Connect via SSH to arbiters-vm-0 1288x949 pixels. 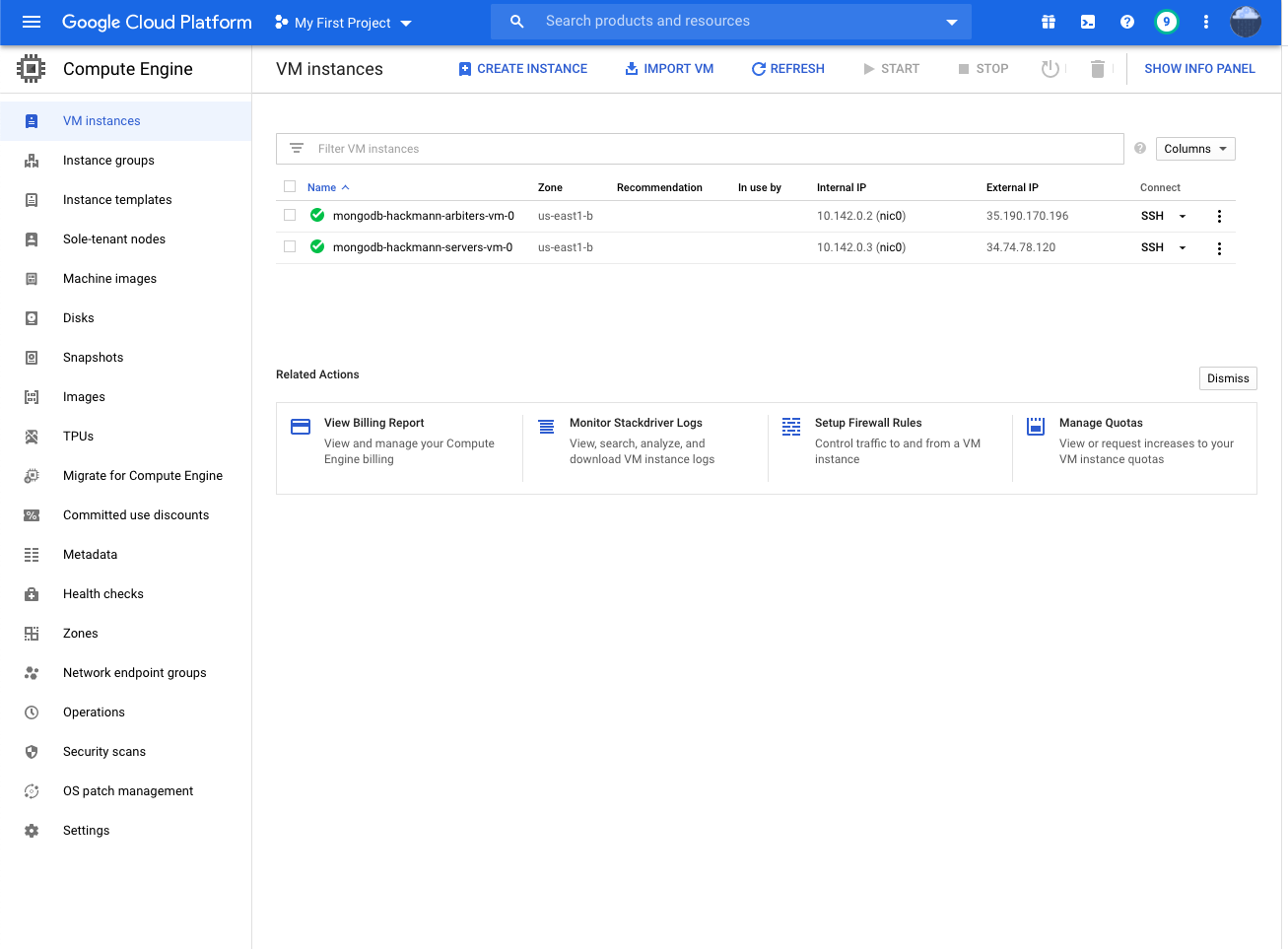click(1152, 217)
